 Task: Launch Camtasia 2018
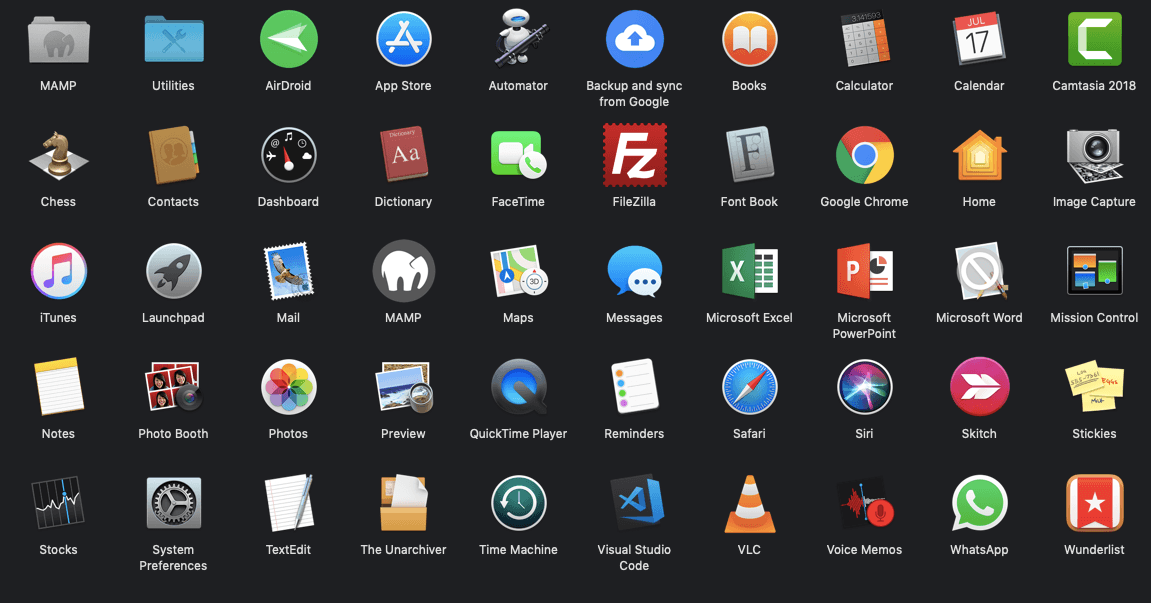point(1094,40)
